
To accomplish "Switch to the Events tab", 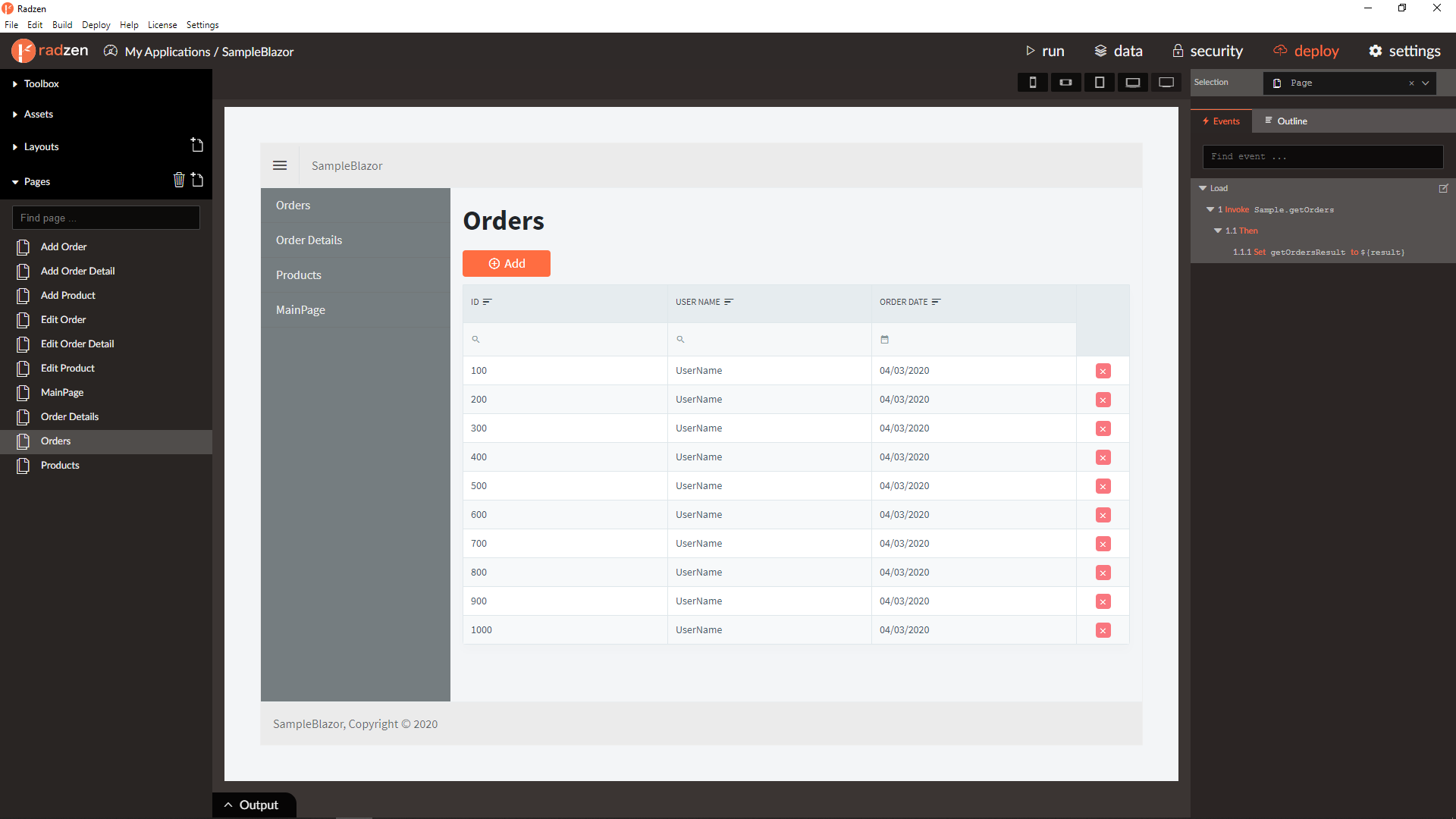I will click(1221, 121).
